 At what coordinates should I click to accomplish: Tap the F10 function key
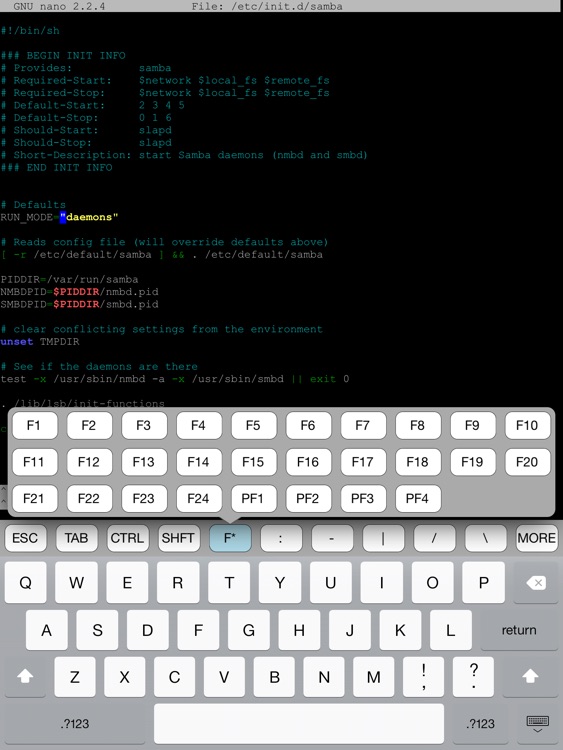point(527,425)
